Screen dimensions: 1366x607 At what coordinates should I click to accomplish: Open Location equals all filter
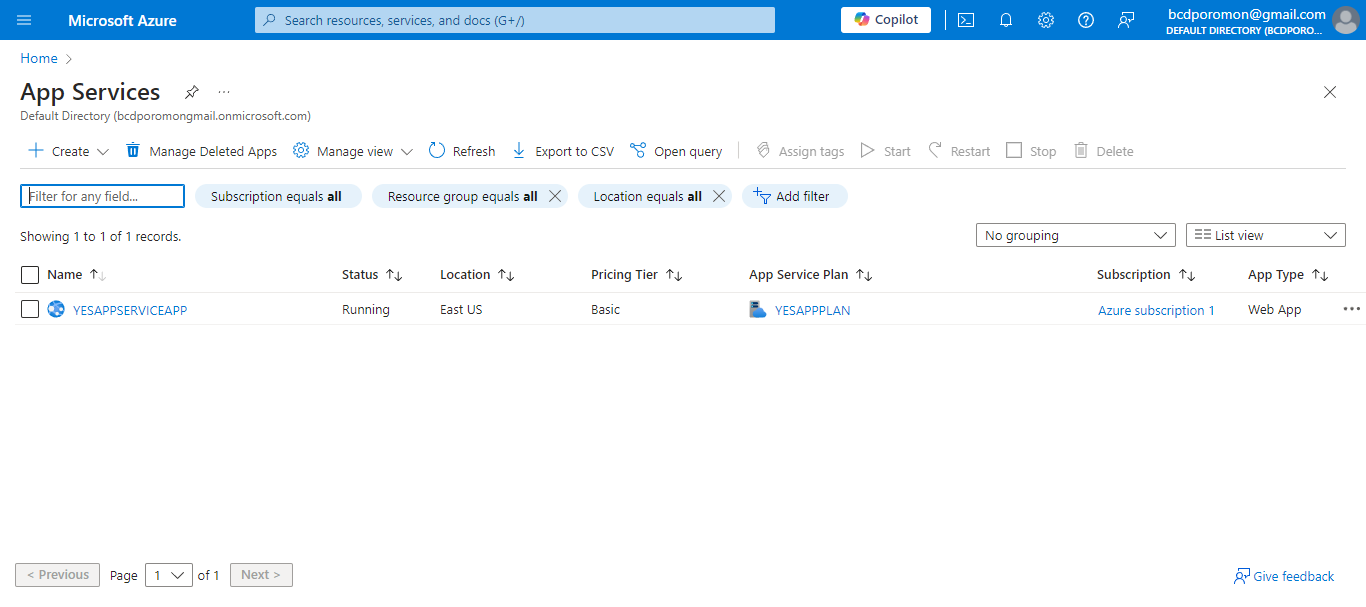pyautogui.click(x=648, y=196)
